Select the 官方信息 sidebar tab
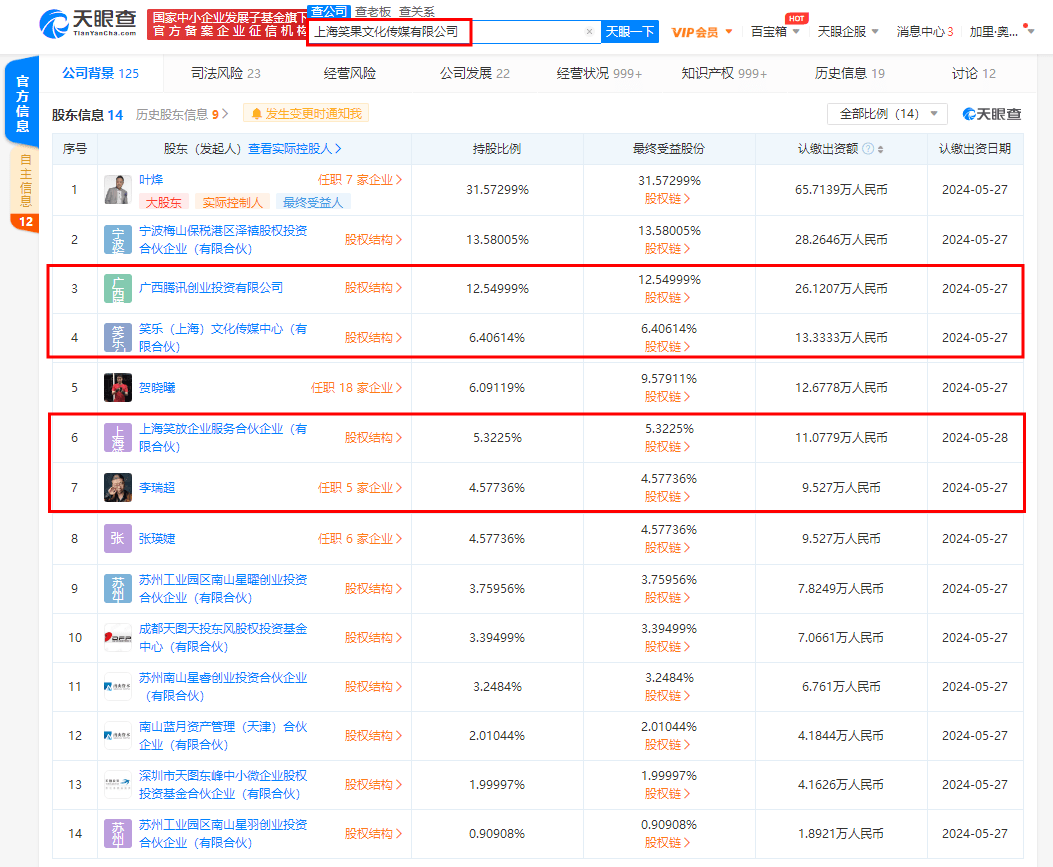 click(x=22, y=103)
